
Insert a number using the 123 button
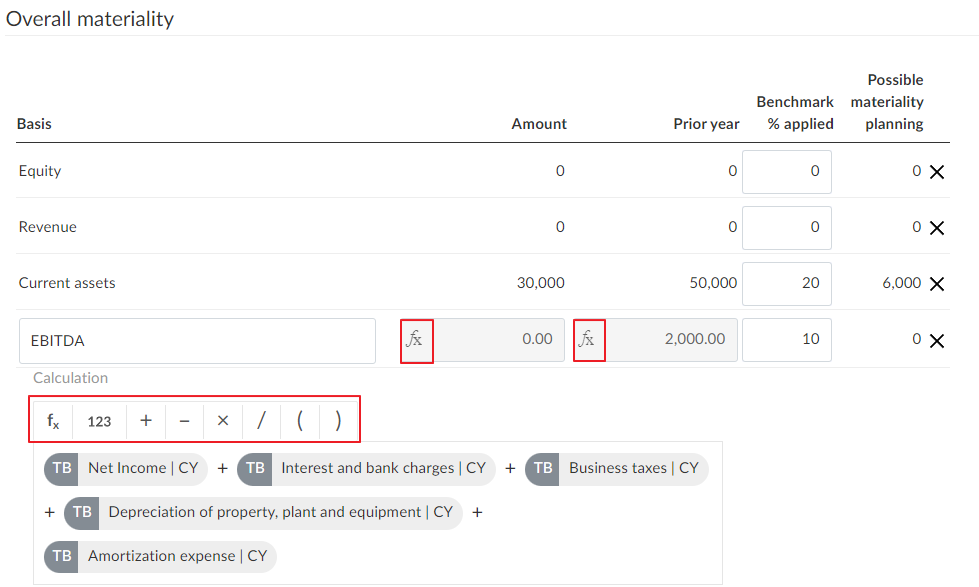(99, 421)
